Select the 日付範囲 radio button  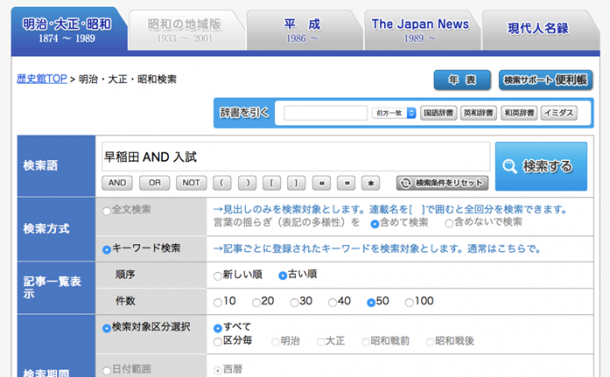pyautogui.click(x=107, y=370)
